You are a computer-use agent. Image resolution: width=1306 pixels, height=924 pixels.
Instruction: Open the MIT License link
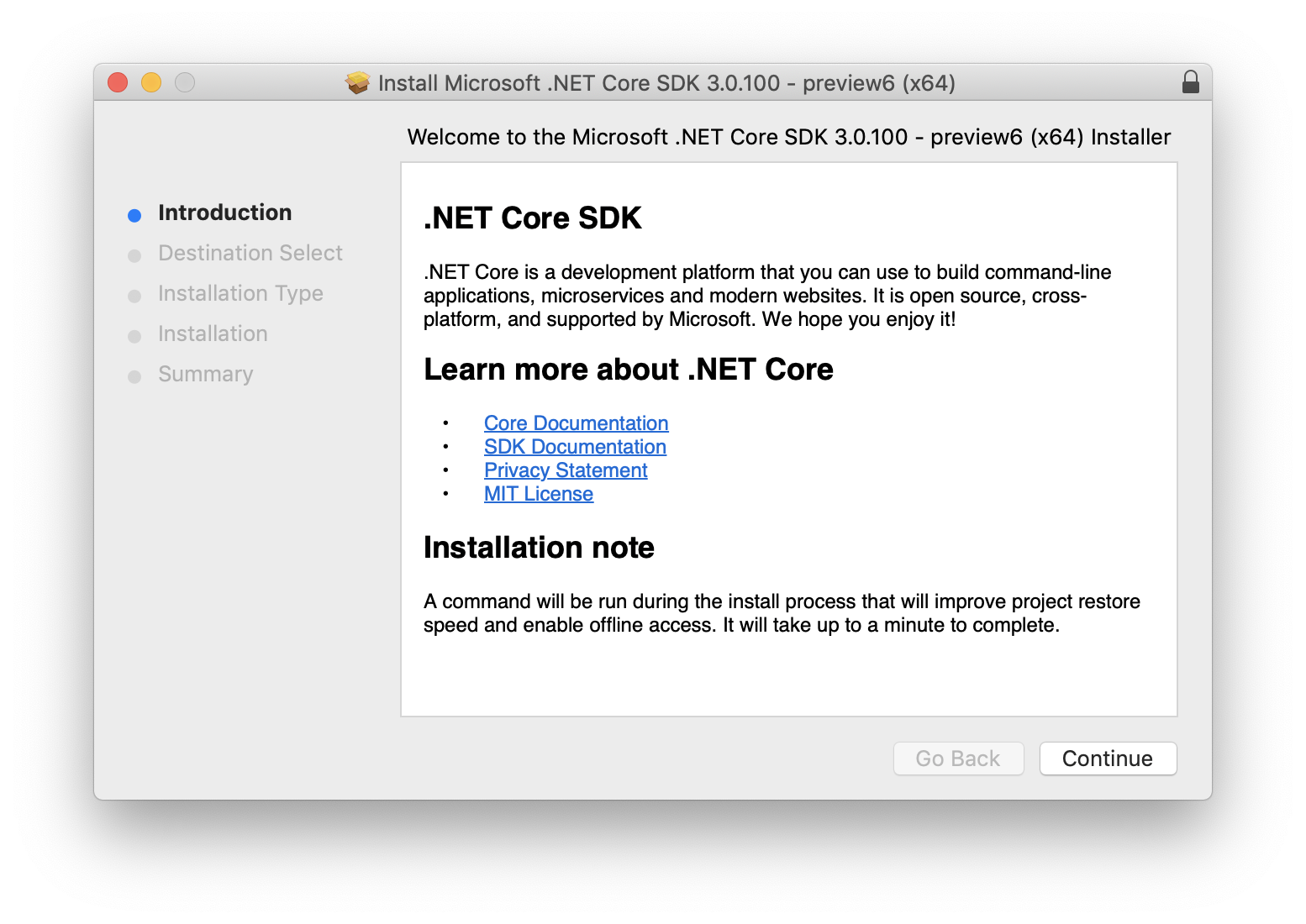pyautogui.click(x=539, y=494)
